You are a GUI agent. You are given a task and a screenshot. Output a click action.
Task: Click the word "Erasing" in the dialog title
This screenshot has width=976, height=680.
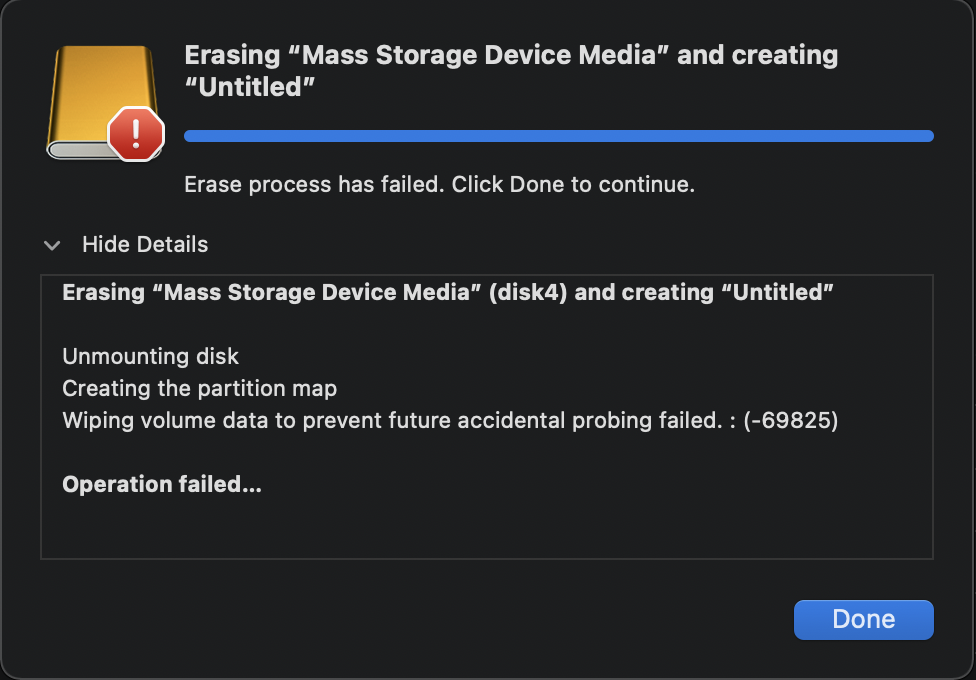point(233,54)
